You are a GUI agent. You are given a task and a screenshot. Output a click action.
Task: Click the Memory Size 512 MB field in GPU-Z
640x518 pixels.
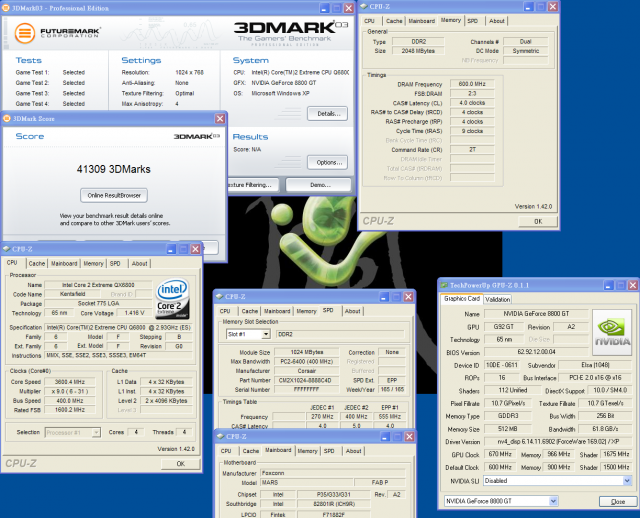(x=508, y=429)
